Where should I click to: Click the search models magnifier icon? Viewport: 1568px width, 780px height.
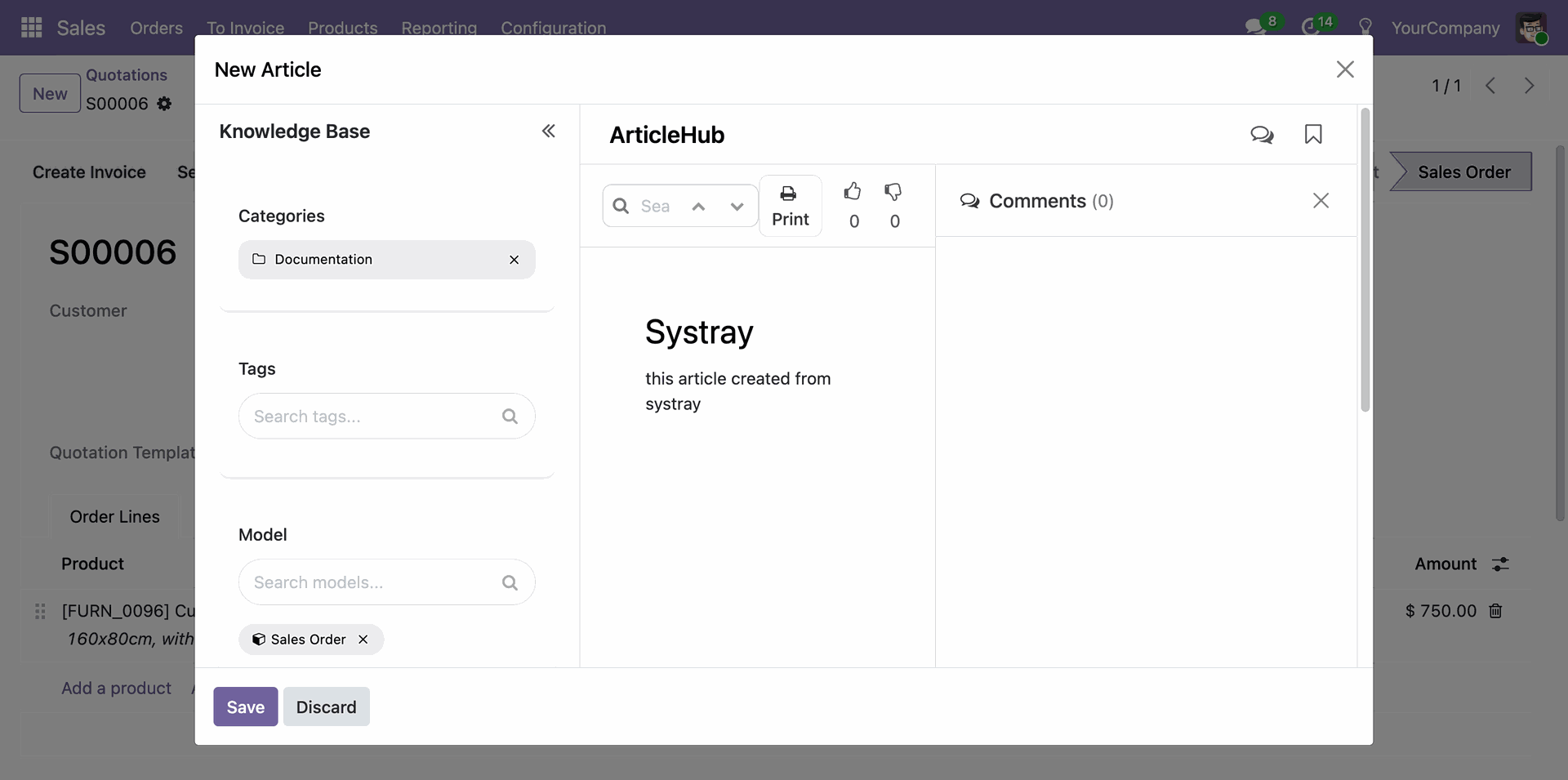pyautogui.click(x=510, y=582)
